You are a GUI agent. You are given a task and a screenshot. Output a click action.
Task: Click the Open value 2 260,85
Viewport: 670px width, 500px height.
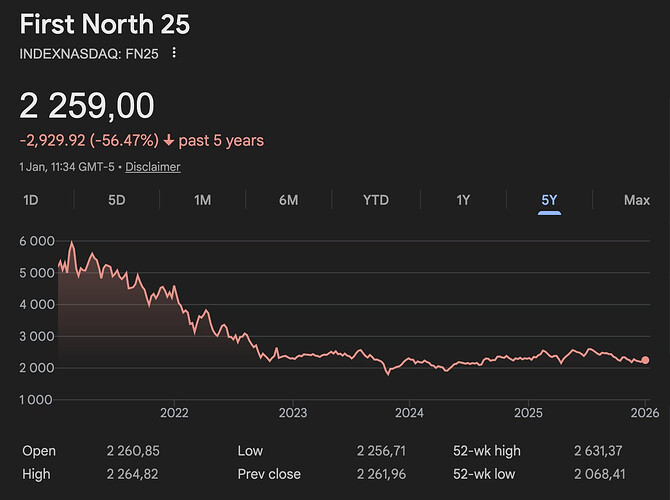(133, 451)
